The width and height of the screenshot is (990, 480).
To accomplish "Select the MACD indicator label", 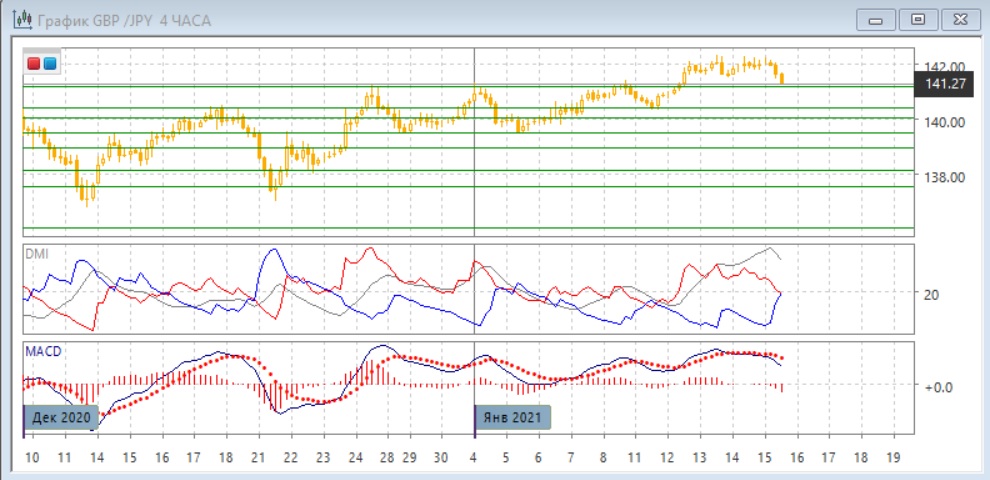I will [x=43, y=351].
